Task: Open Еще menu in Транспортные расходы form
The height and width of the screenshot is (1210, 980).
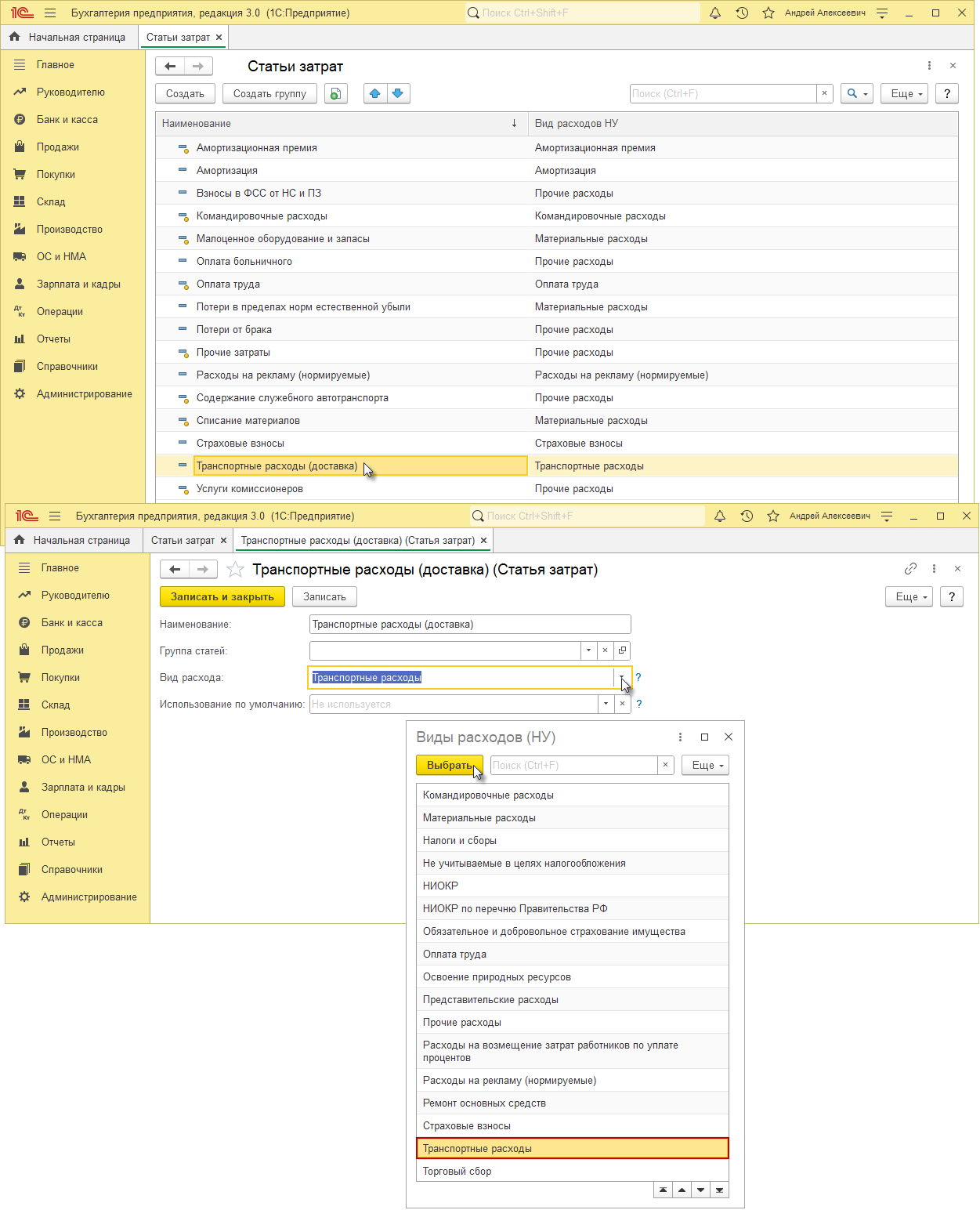Action: [x=909, y=596]
